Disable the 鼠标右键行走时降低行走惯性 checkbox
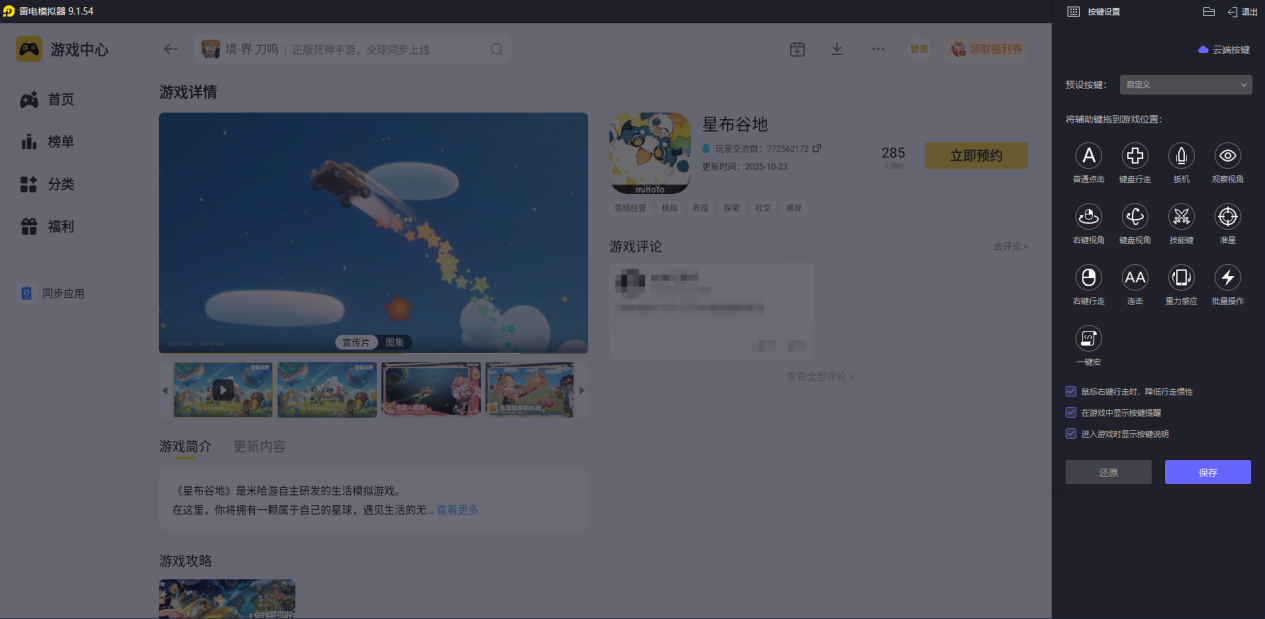 [x=1070, y=392]
